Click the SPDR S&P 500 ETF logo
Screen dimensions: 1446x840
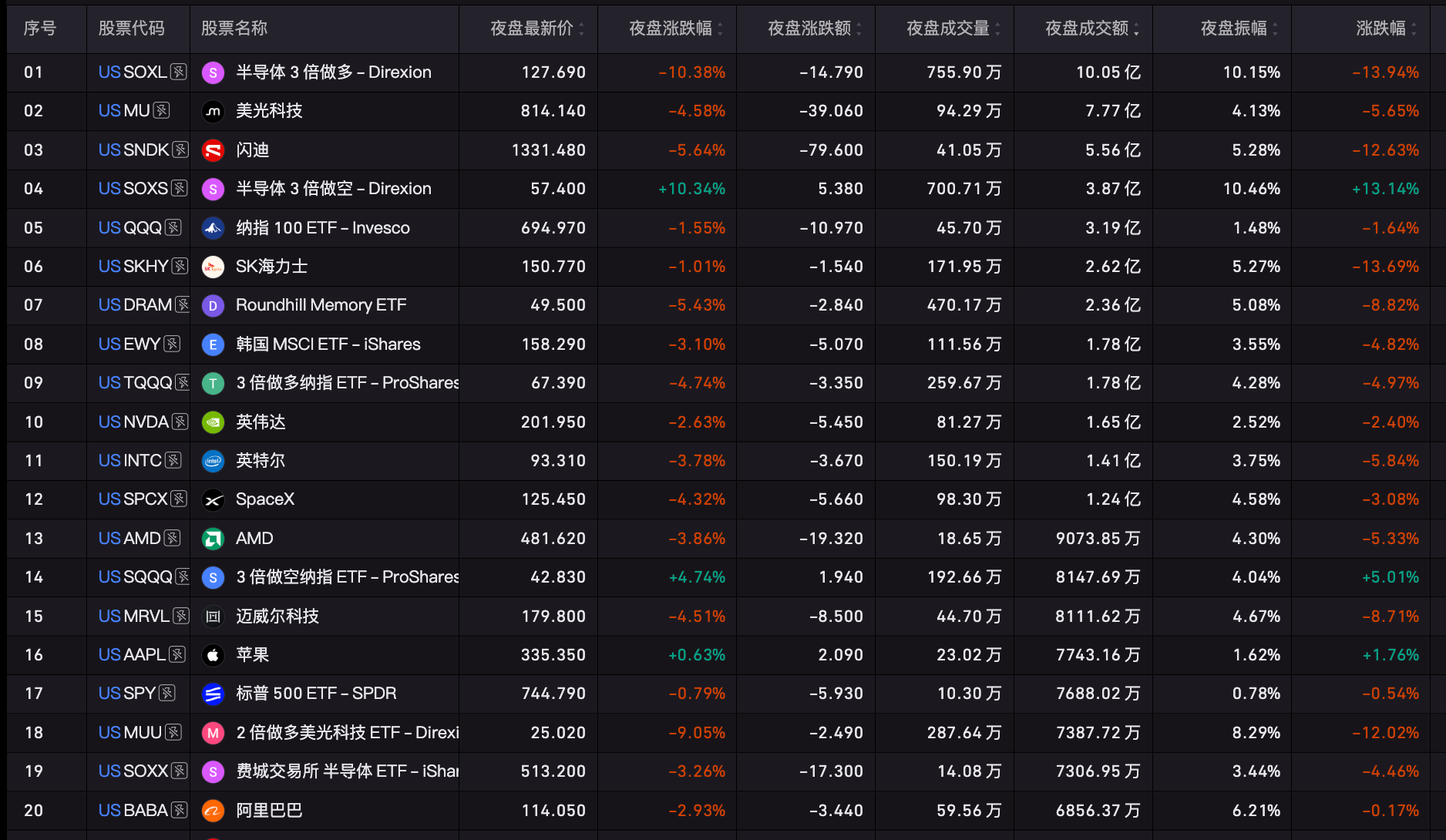(x=213, y=694)
